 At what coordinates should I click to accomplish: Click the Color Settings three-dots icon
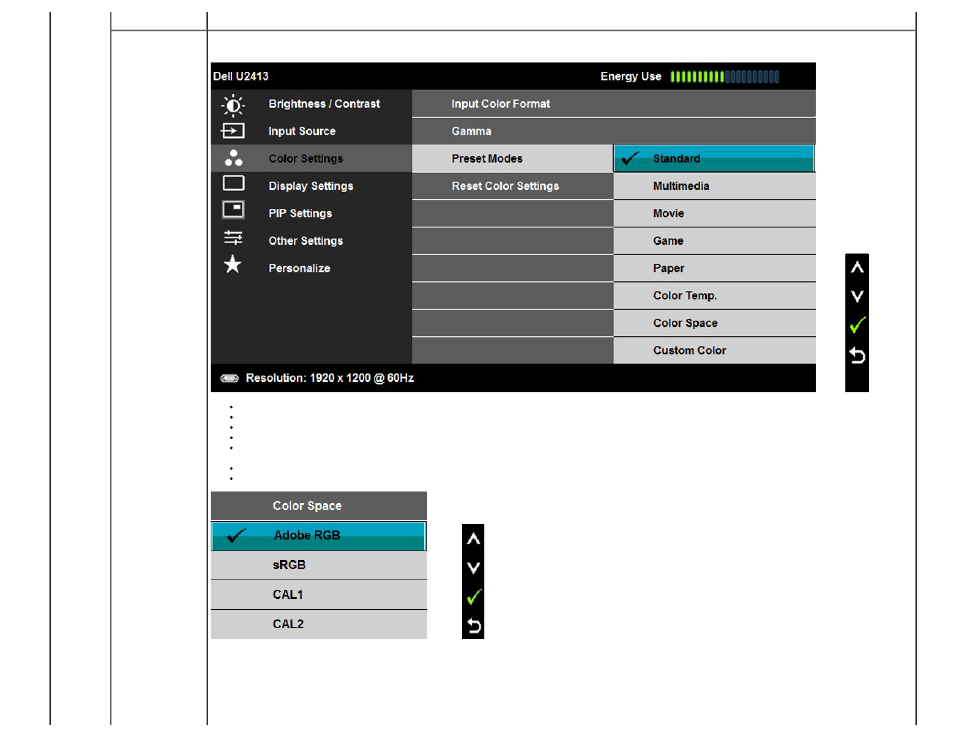click(233, 158)
